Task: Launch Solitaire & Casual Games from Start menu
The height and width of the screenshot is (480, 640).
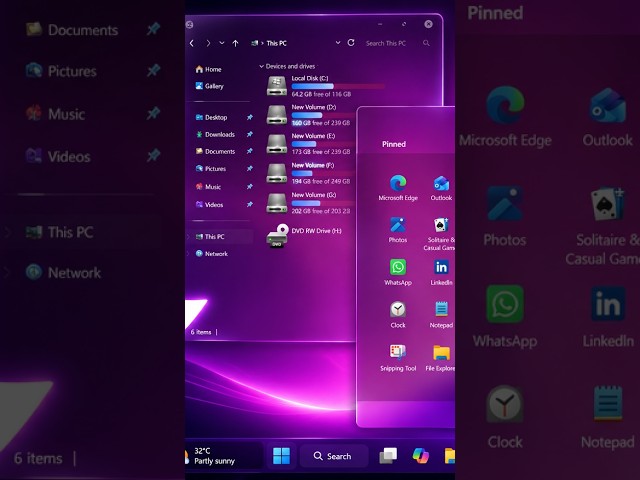Action: coord(441,233)
